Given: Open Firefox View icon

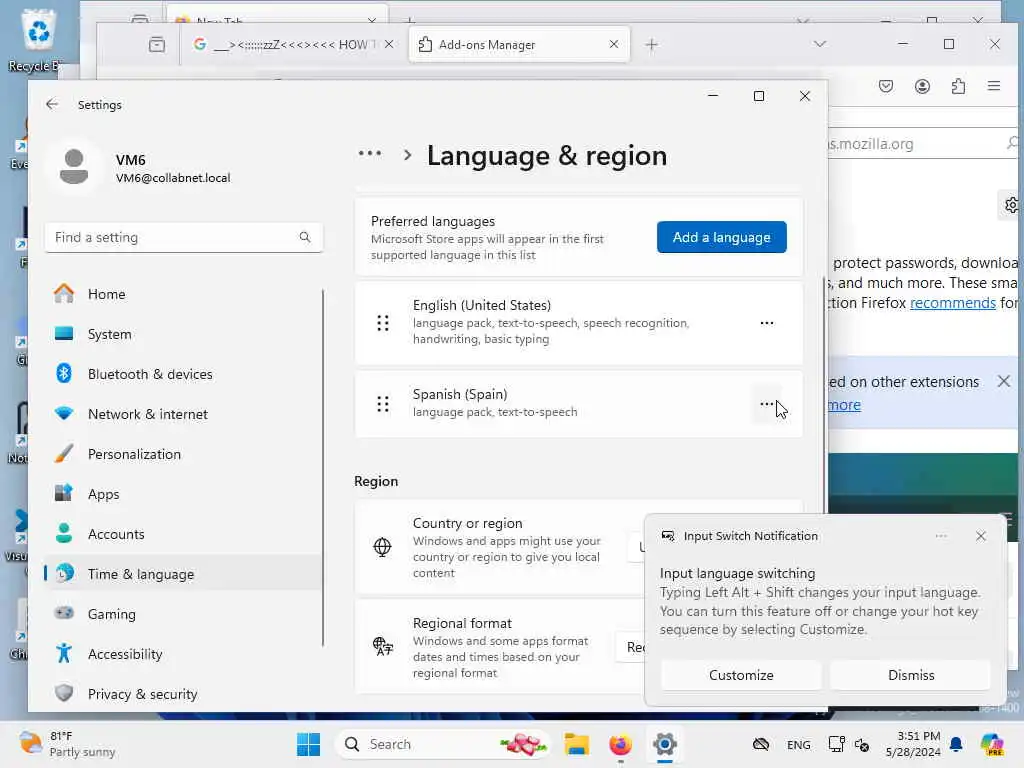Looking at the screenshot, I should pyautogui.click(x=157, y=44).
